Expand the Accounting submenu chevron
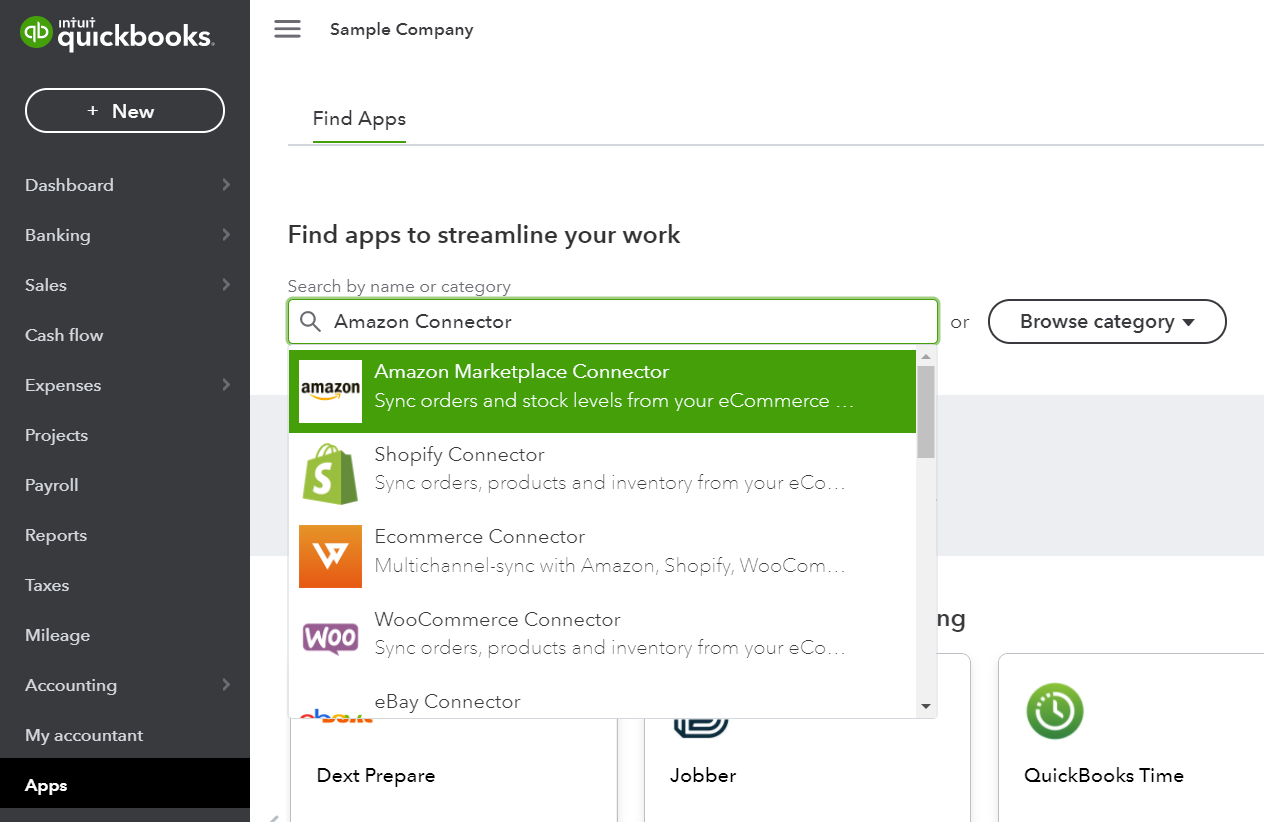This screenshot has height=822, width=1264. (x=226, y=685)
